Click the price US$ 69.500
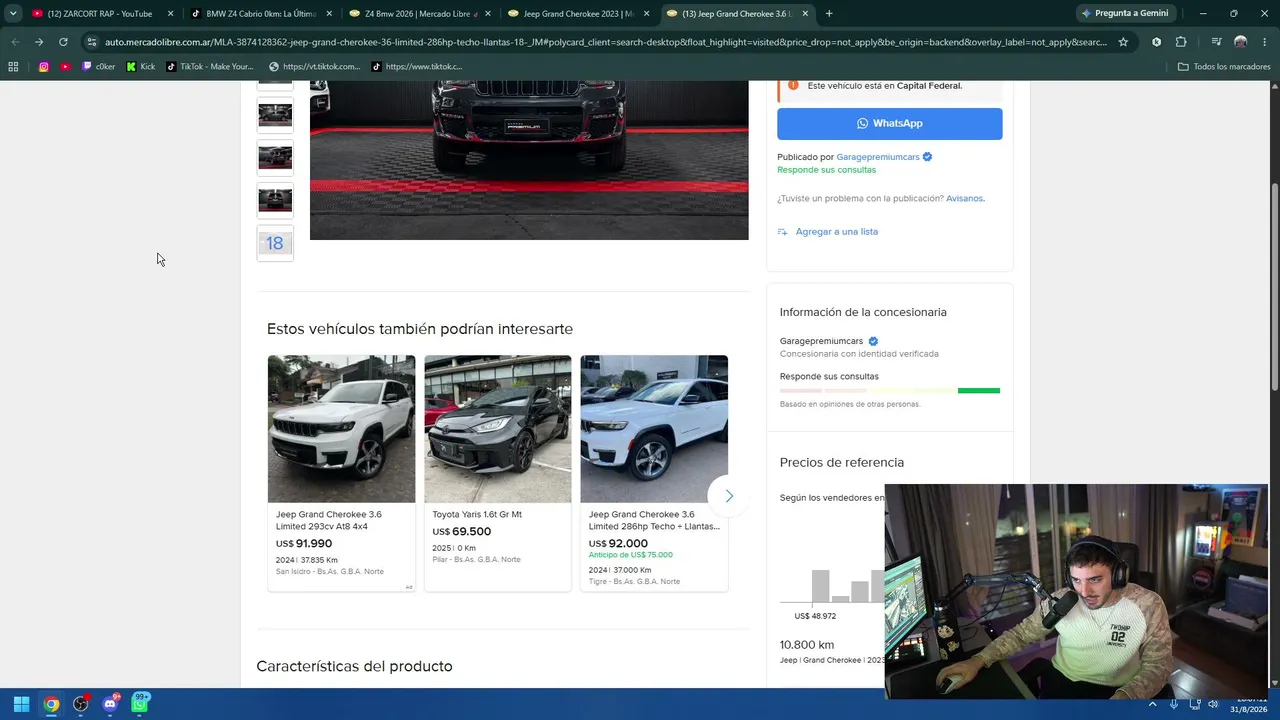The image size is (1280, 720). coord(462,532)
